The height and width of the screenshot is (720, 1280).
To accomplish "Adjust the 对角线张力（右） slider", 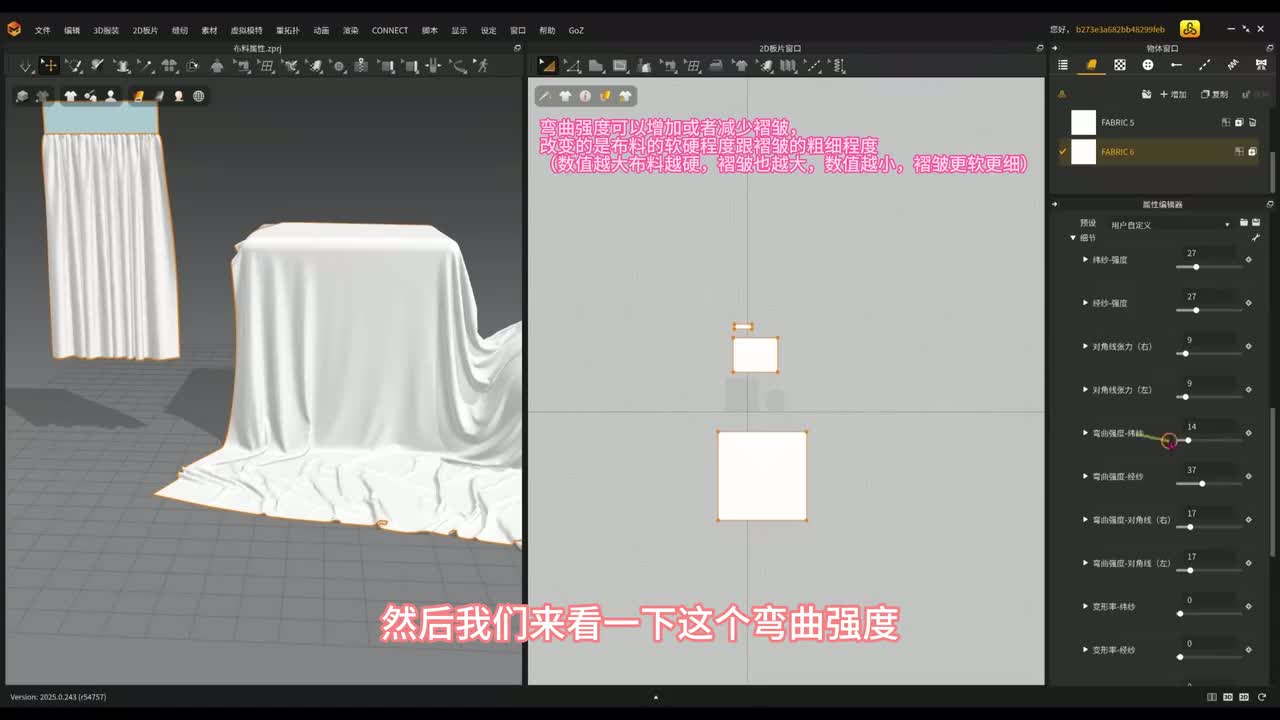I will click(x=1209, y=354).
